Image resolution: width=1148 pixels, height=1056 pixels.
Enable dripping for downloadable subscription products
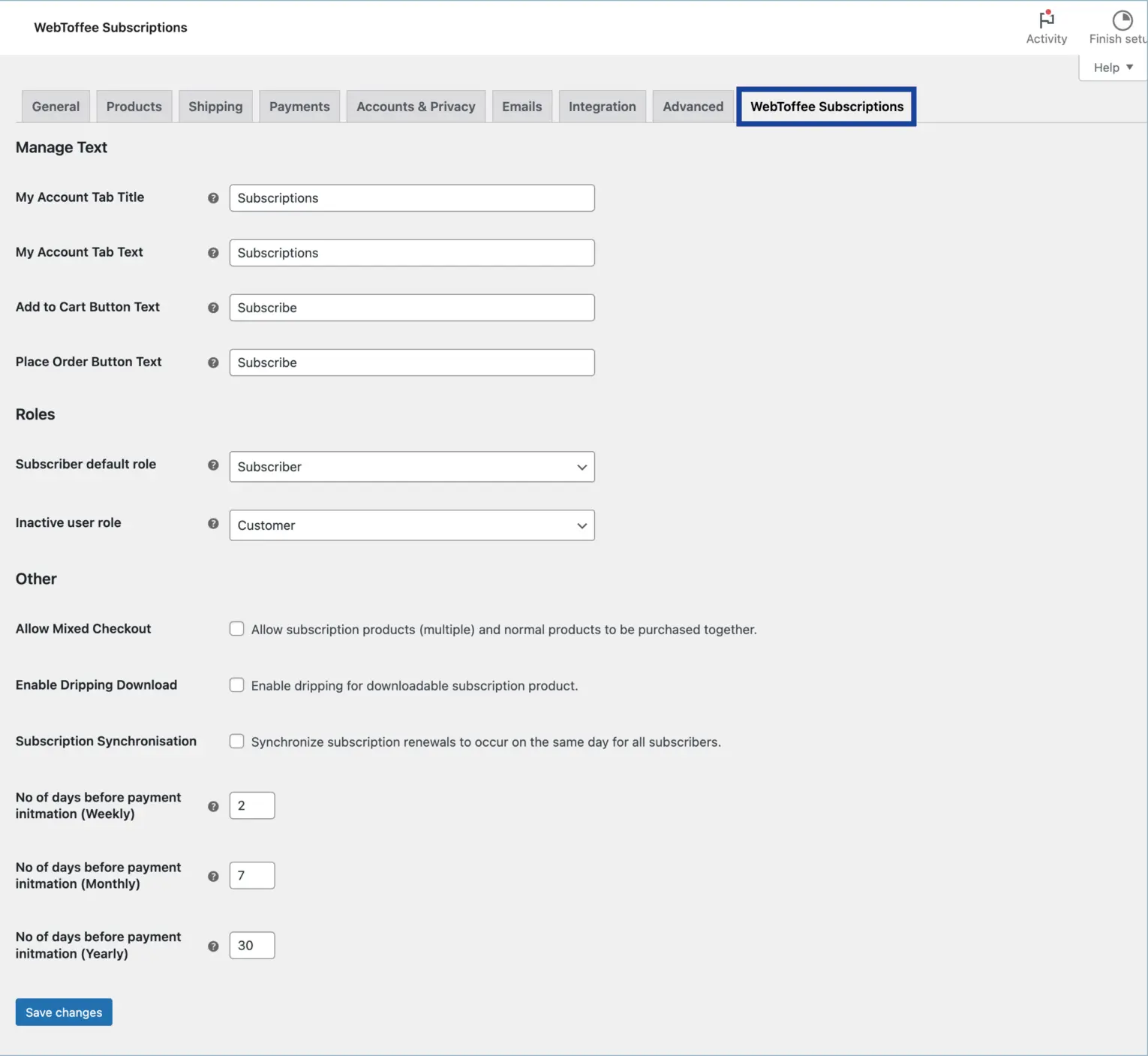(236, 684)
